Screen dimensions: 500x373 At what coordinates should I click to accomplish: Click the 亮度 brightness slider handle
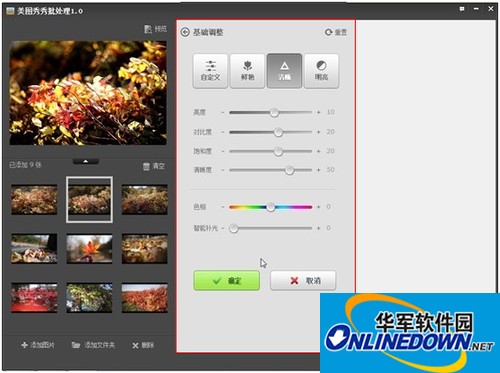click(274, 112)
